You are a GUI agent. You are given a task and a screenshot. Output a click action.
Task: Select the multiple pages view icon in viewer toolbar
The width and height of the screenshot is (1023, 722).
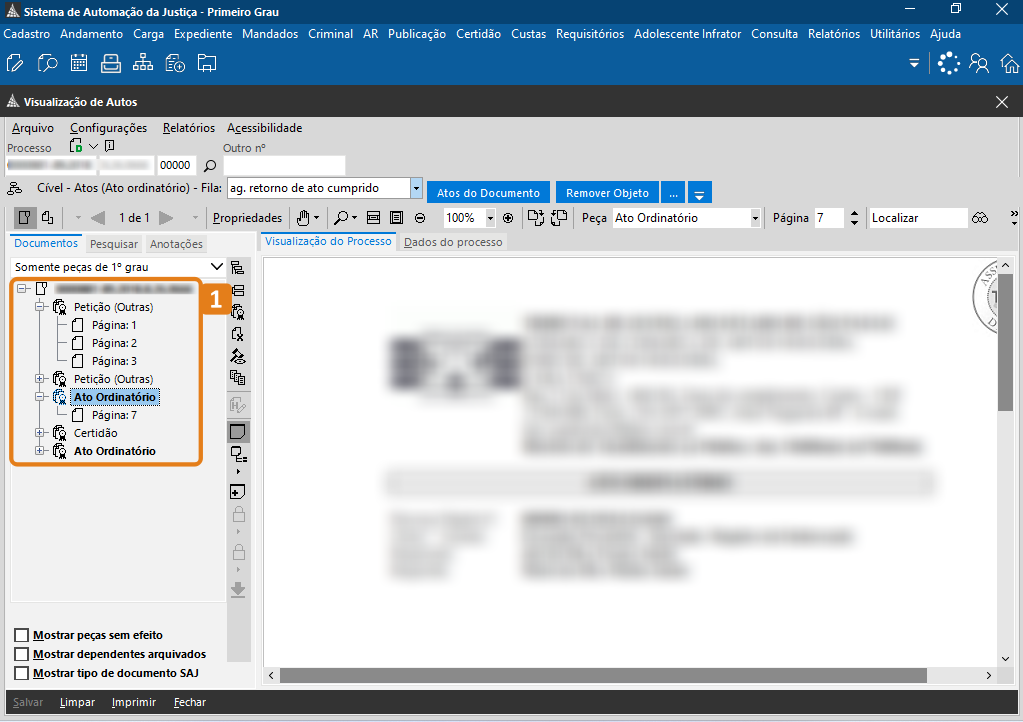(x=48, y=218)
